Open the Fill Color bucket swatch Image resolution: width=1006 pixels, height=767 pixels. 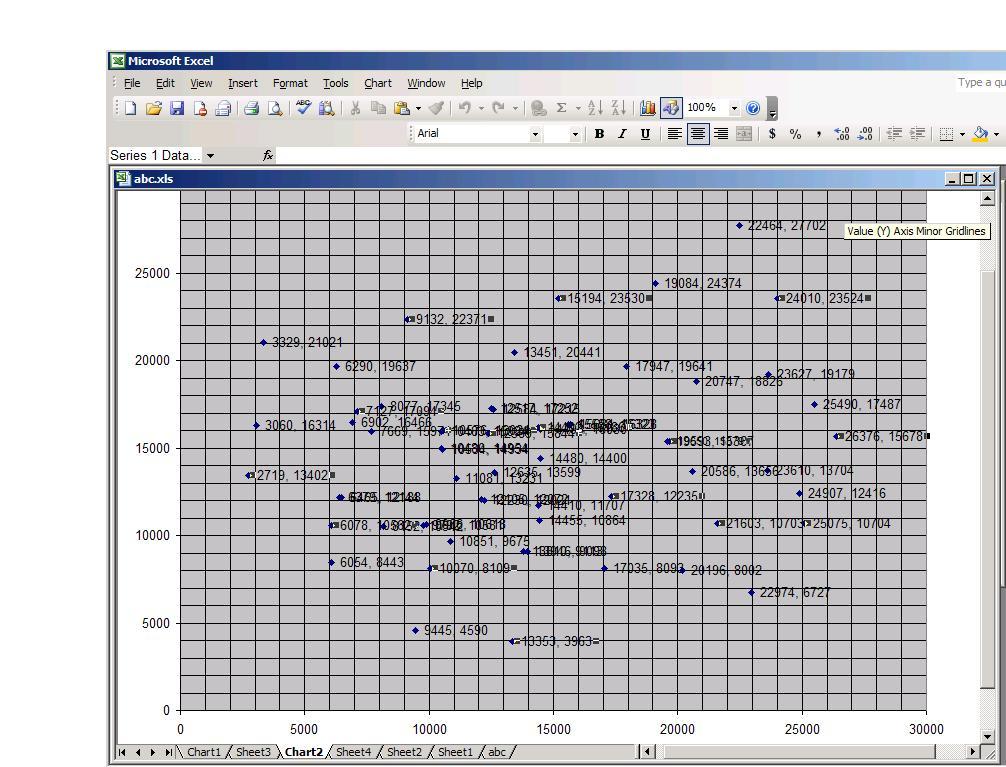[x=980, y=134]
